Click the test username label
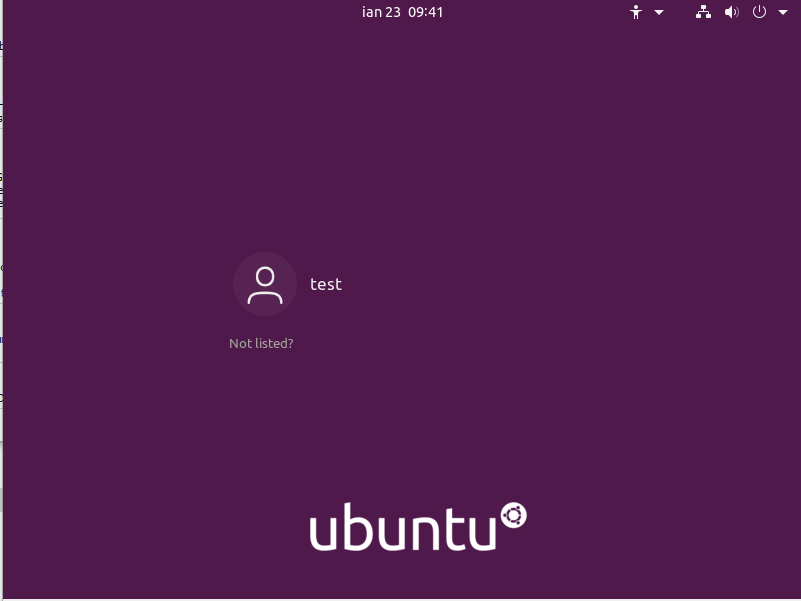The height and width of the screenshot is (601, 801). (326, 284)
